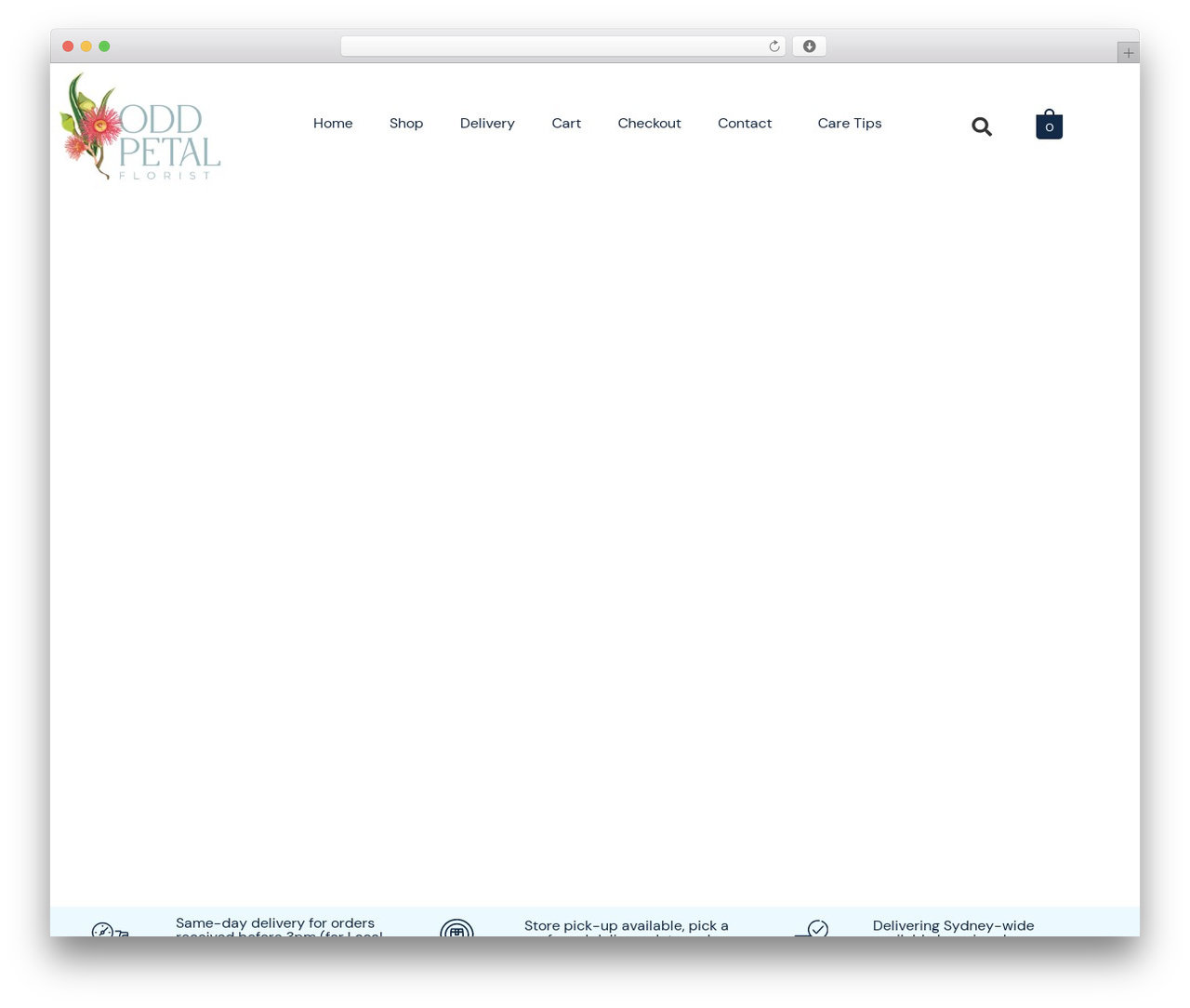The image size is (1190, 1008).
Task: Minimize the window with the yellow button
Action: [x=86, y=46]
